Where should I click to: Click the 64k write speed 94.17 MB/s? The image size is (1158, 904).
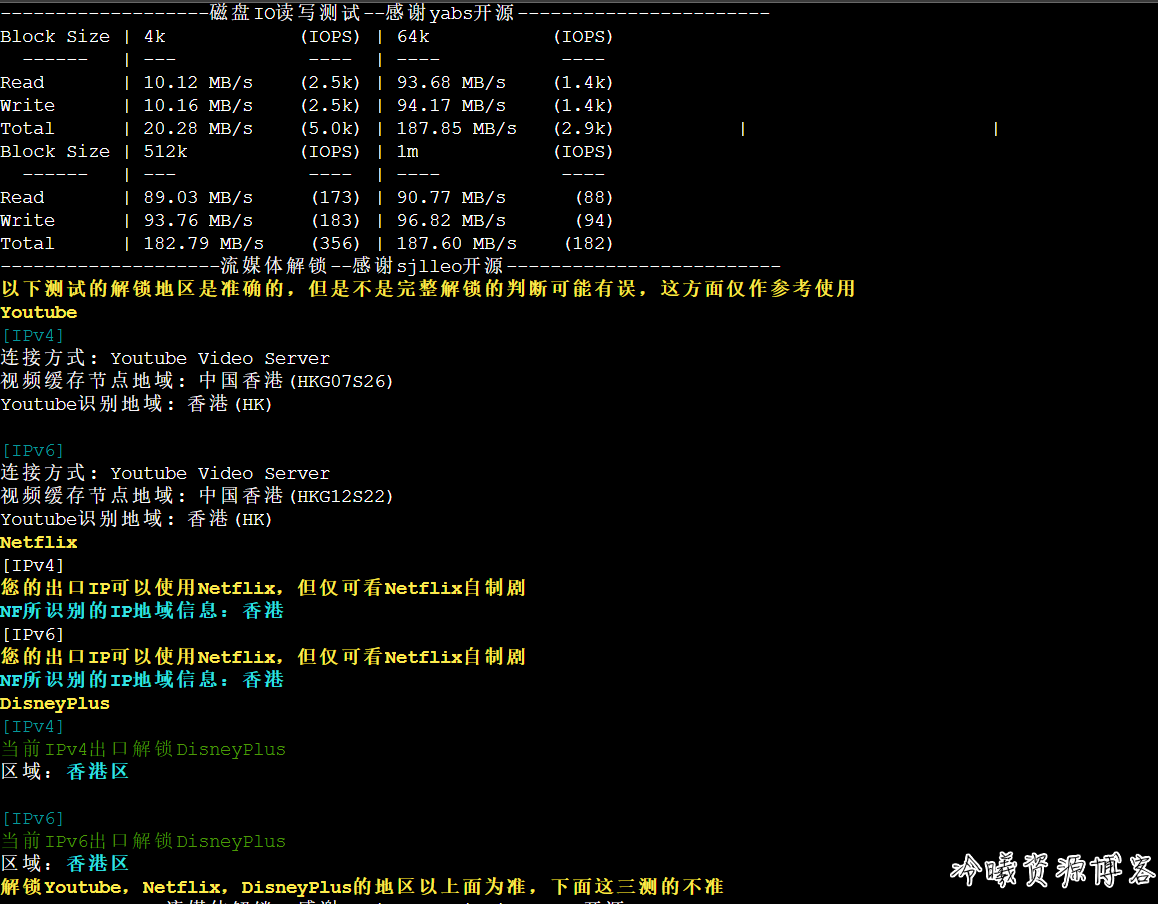coord(451,106)
